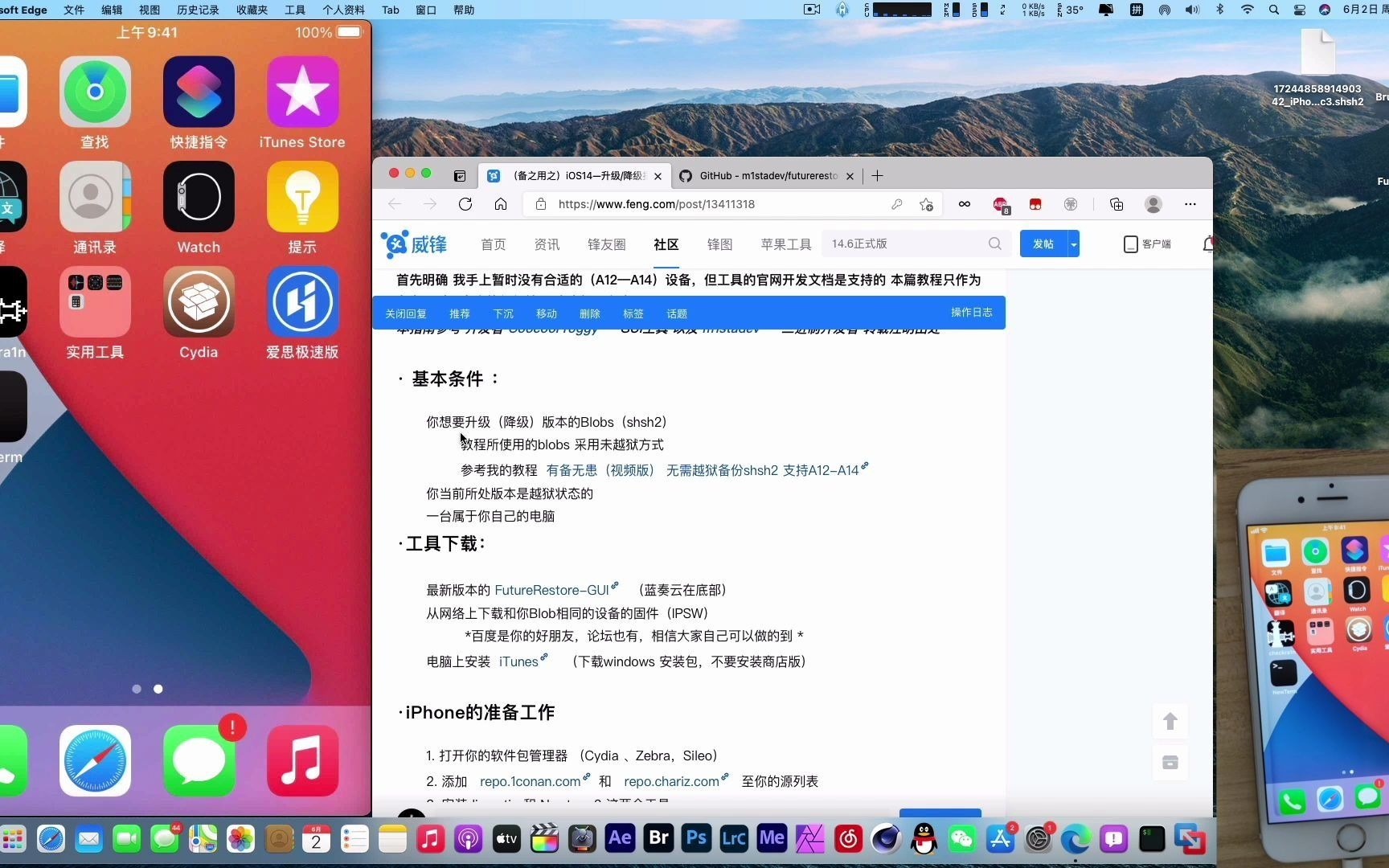Click the scroll-to-top arrow button on page

point(1170,721)
